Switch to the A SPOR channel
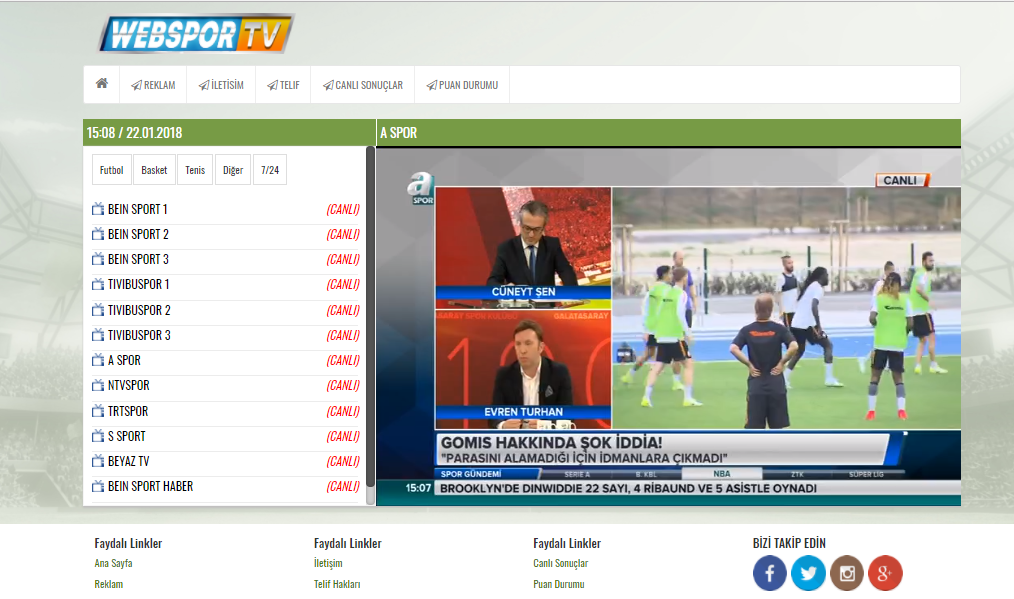This screenshot has height=599, width=1014. pos(124,360)
